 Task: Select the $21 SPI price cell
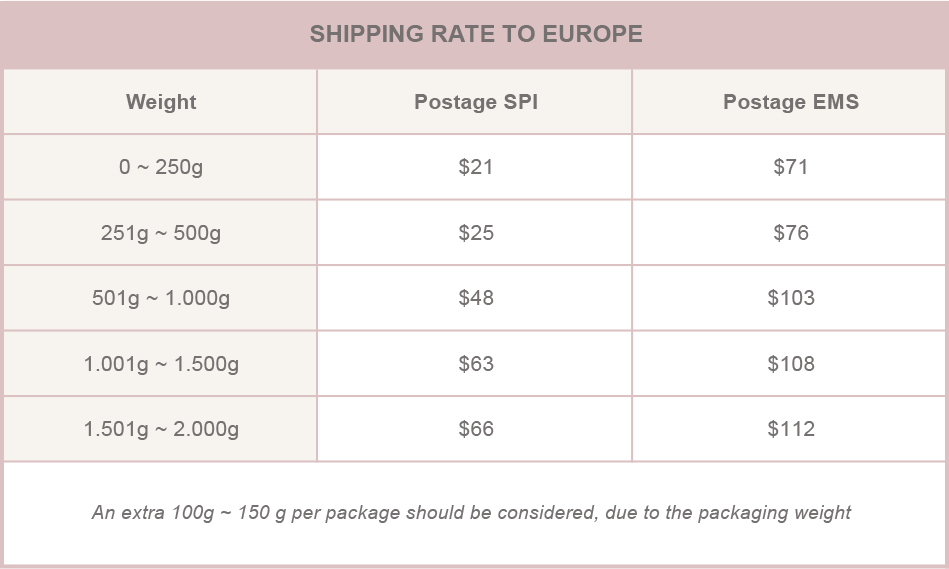(x=474, y=166)
